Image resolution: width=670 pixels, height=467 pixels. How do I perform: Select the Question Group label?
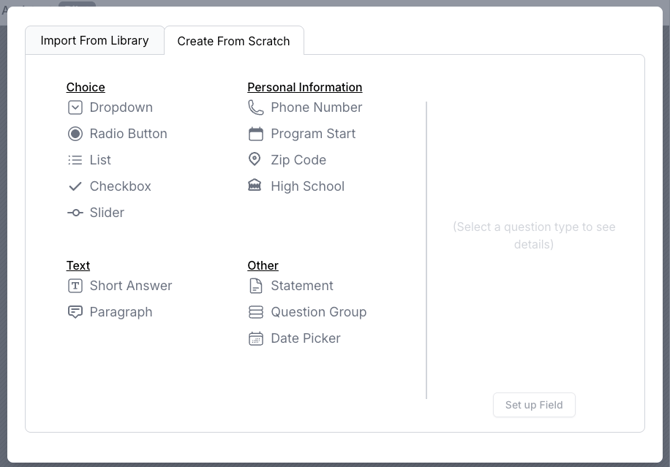pos(318,312)
